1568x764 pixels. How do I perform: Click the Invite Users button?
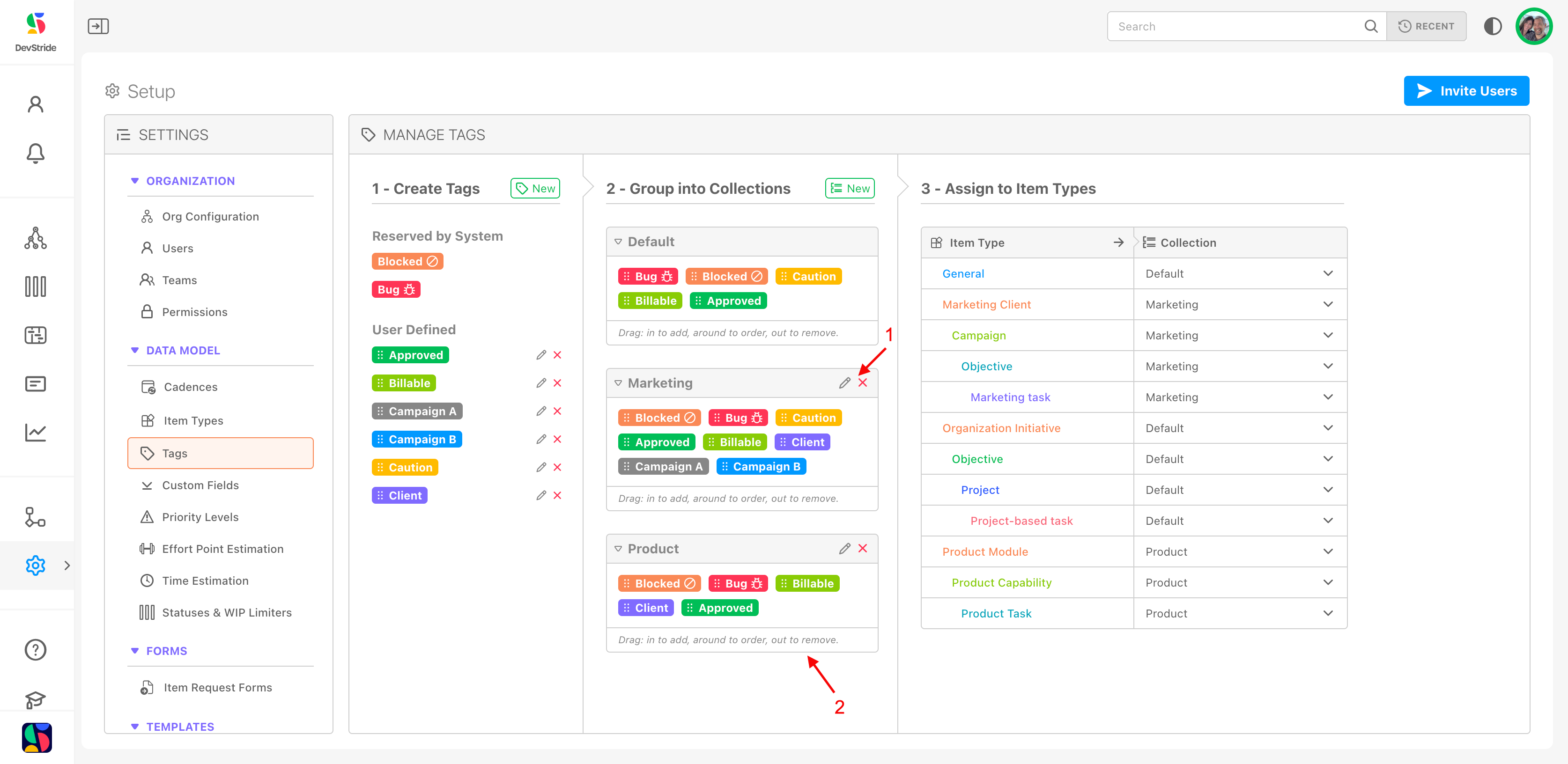point(1466,91)
